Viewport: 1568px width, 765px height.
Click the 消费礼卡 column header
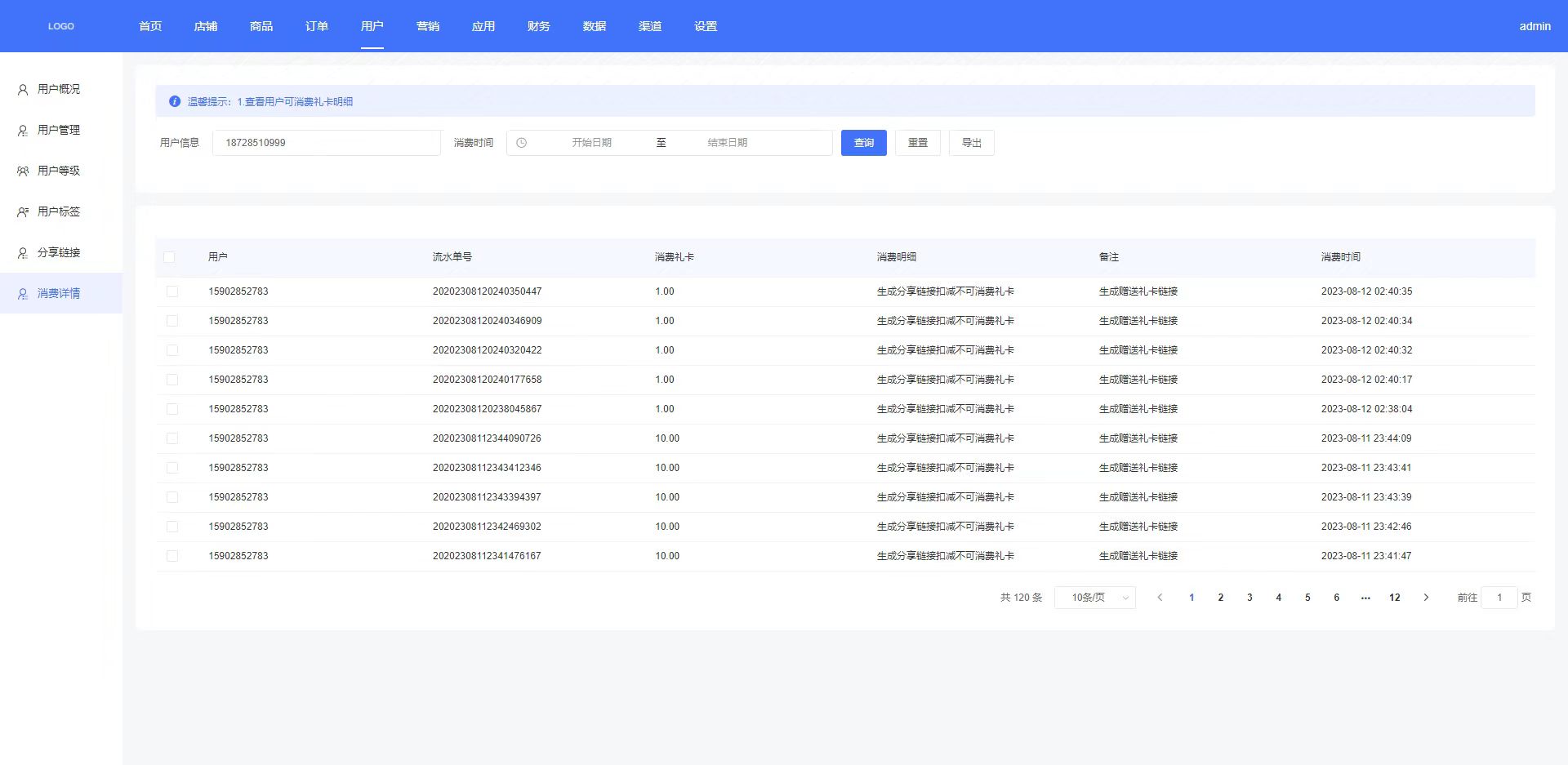675,257
